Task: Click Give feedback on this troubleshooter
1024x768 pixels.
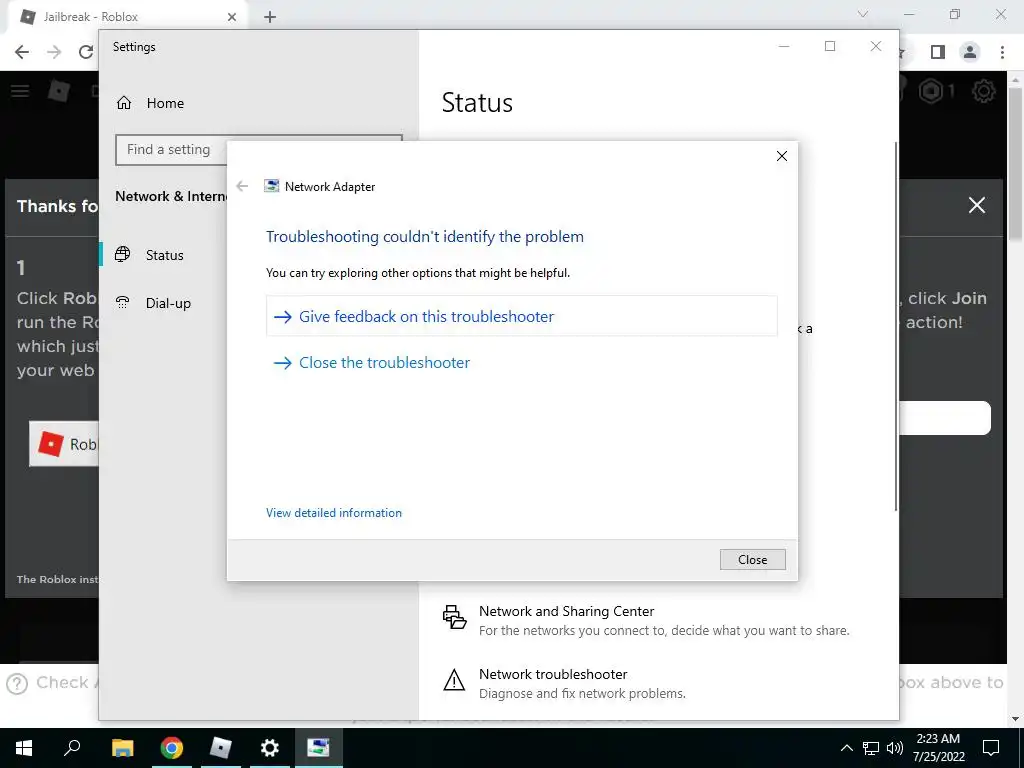Action: click(521, 316)
